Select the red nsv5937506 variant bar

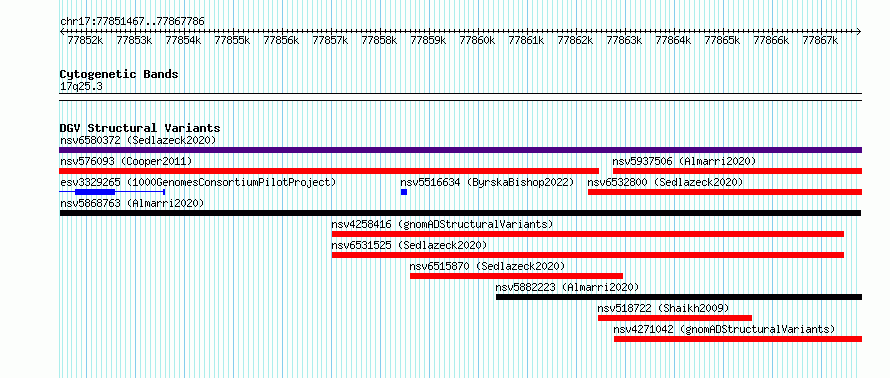[737, 171]
